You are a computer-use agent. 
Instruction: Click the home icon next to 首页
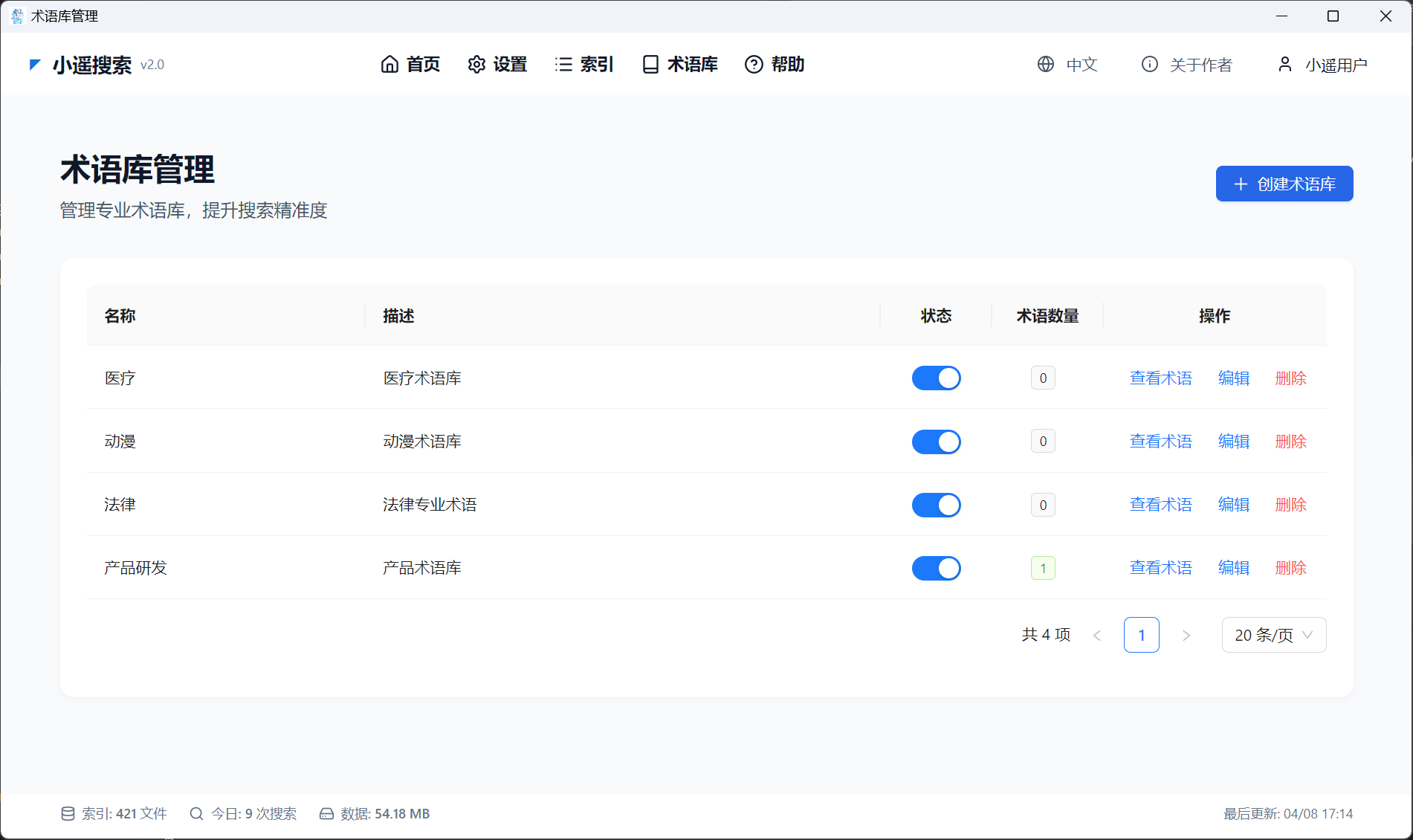point(389,65)
